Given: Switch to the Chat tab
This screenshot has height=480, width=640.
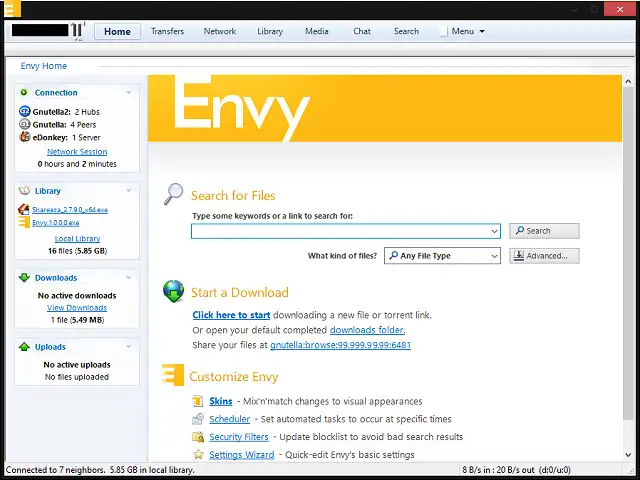Looking at the screenshot, I should (362, 31).
